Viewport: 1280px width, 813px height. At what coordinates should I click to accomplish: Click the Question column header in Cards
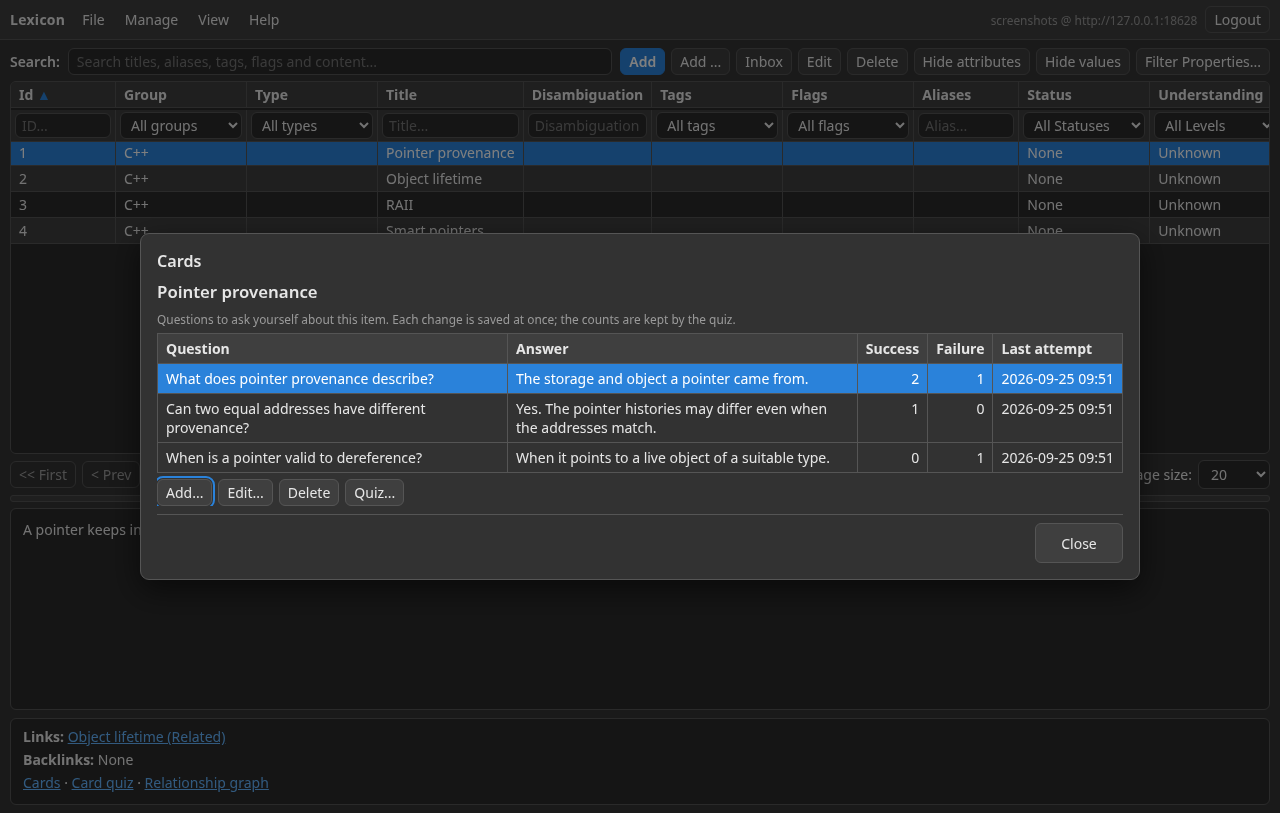[332, 349]
